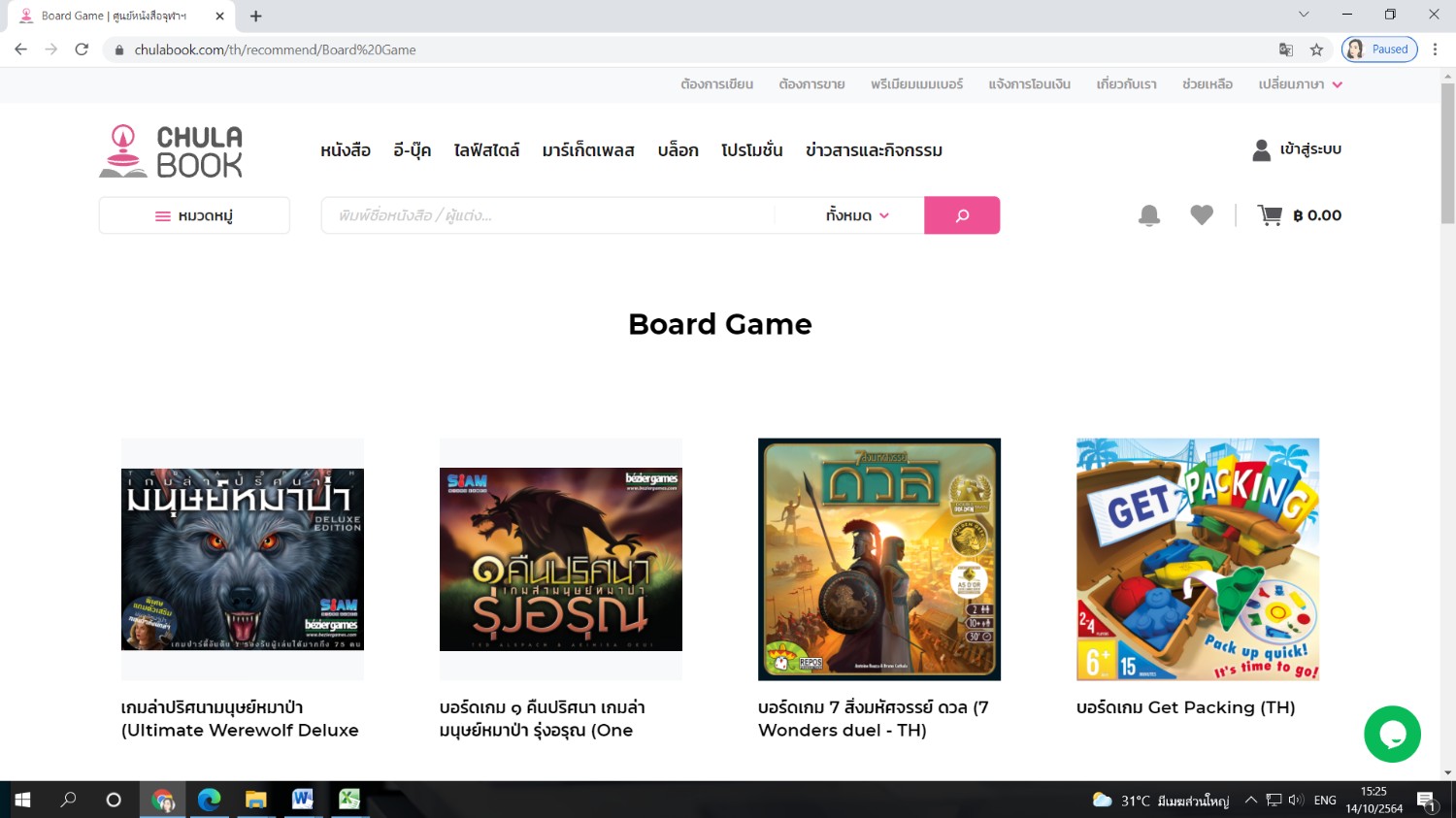Click the site lock icon in address bar

119,49
